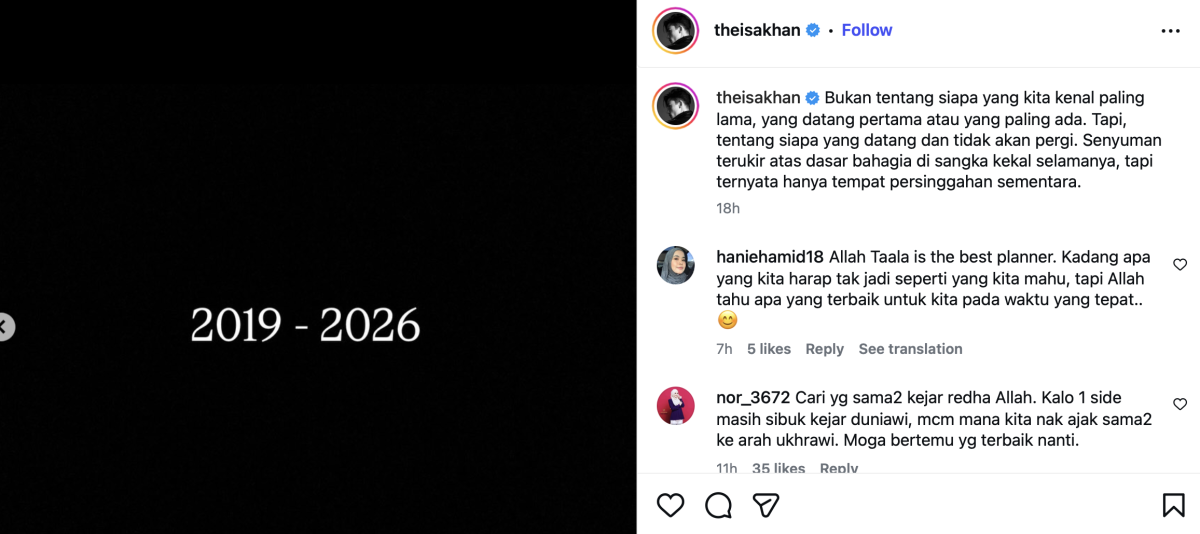View haniehamid18's profile avatar

(x=675, y=265)
